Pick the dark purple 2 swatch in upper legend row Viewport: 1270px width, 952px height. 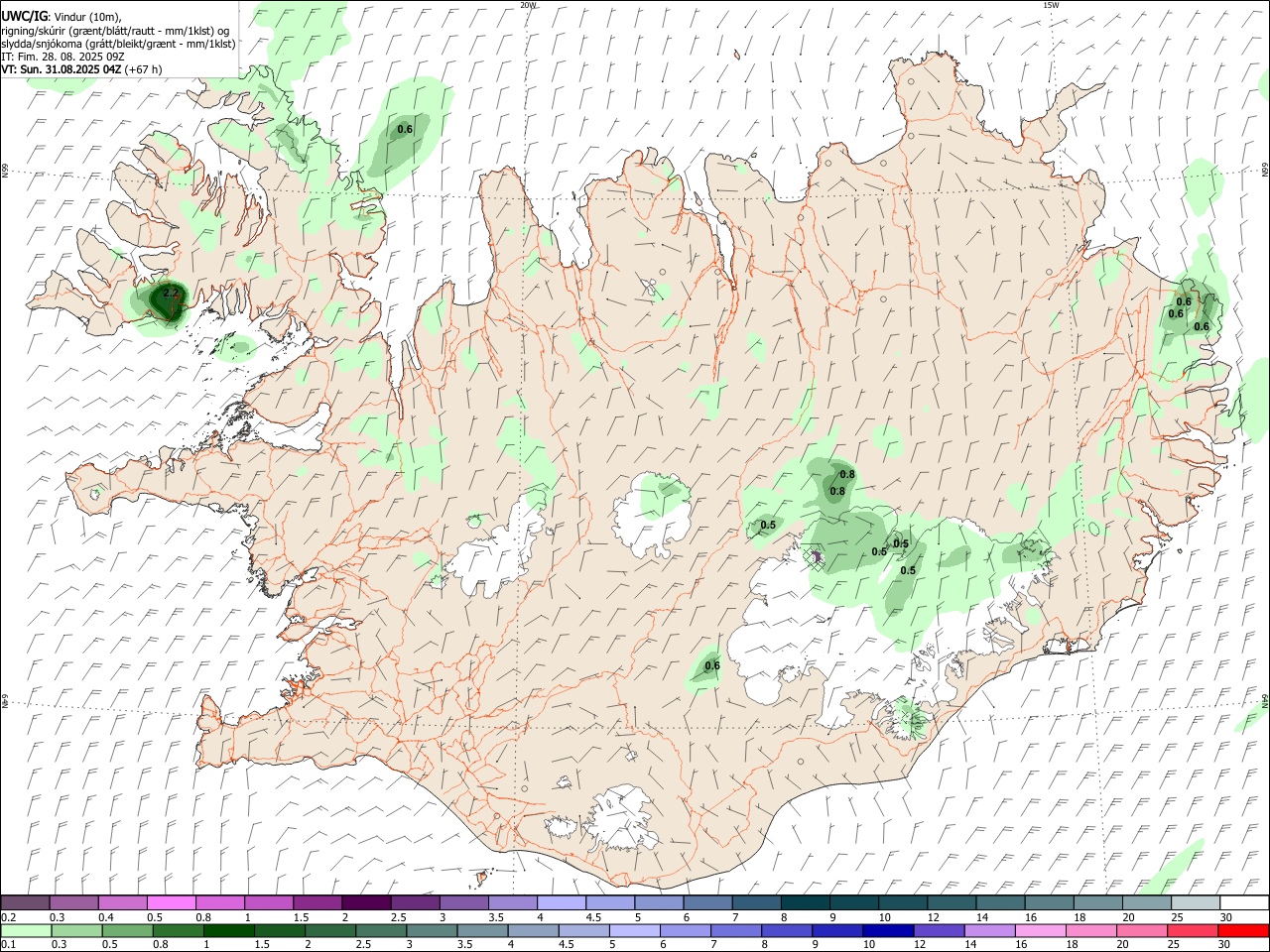click(x=366, y=903)
